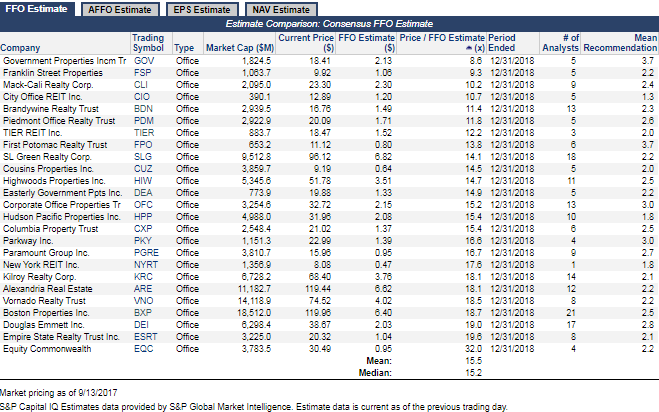Click the Boston Properties Inc. link
The image size is (659, 412).
[46, 313]
